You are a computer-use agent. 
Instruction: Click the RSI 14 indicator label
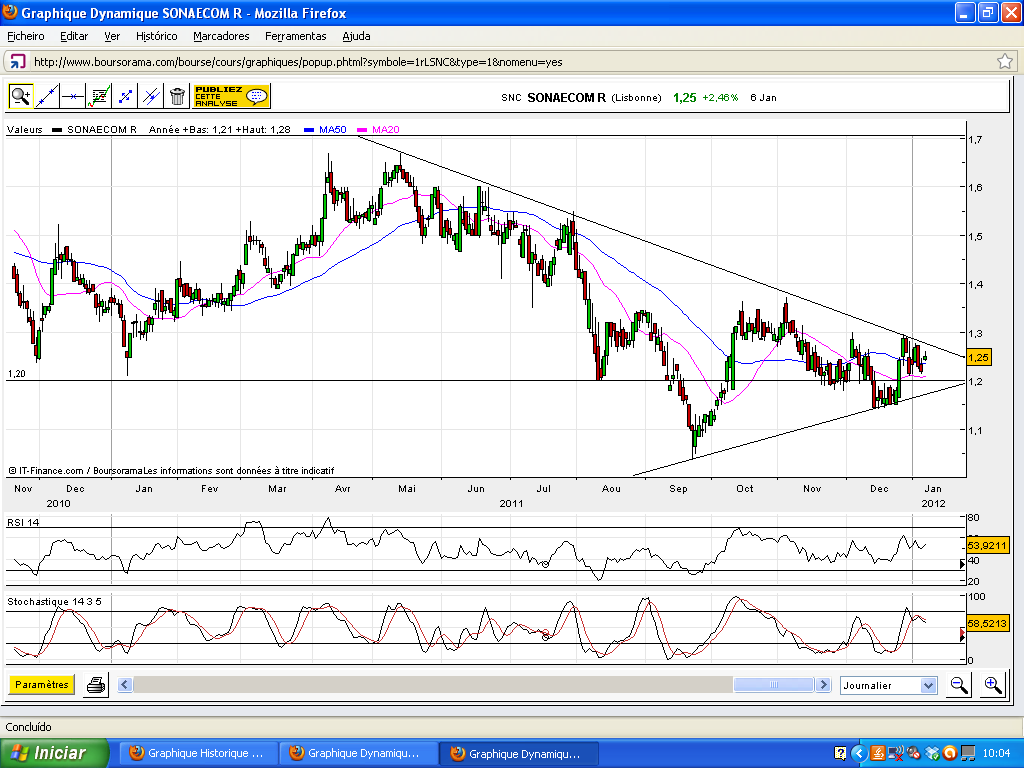(24, 522)
